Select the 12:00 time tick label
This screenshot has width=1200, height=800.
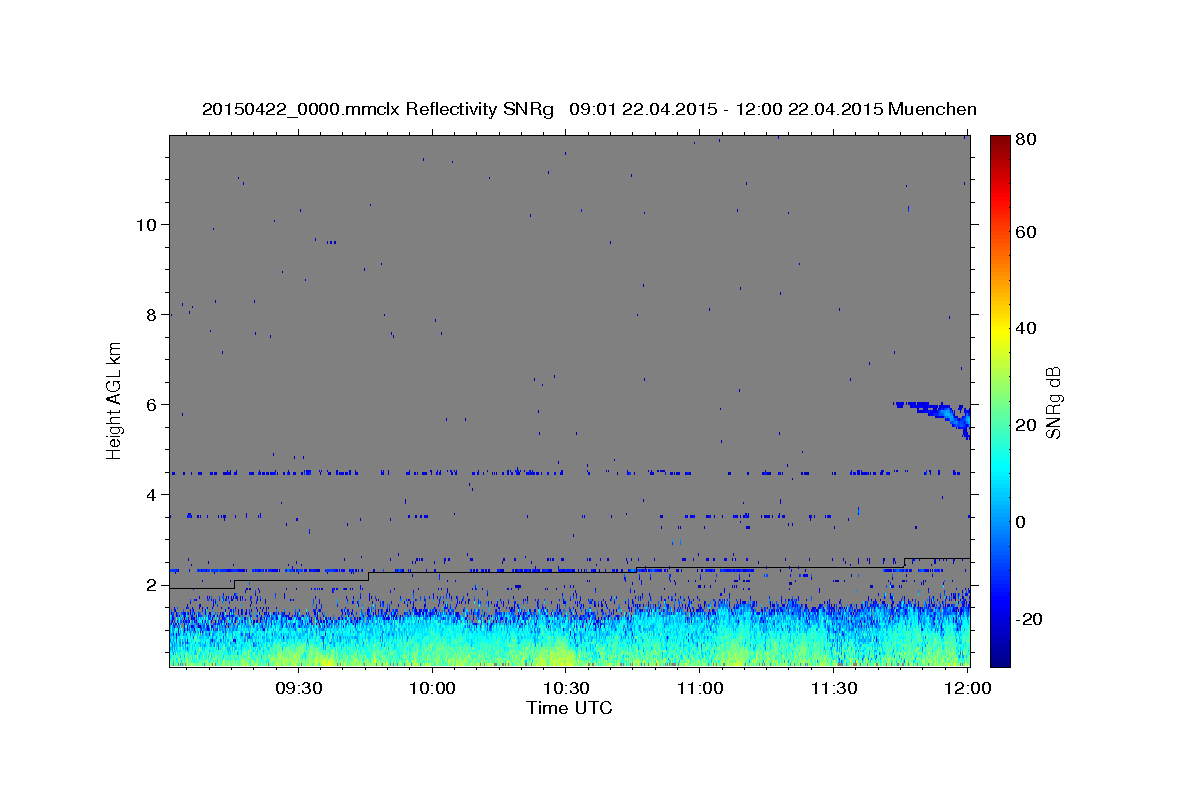coord(968,688)
